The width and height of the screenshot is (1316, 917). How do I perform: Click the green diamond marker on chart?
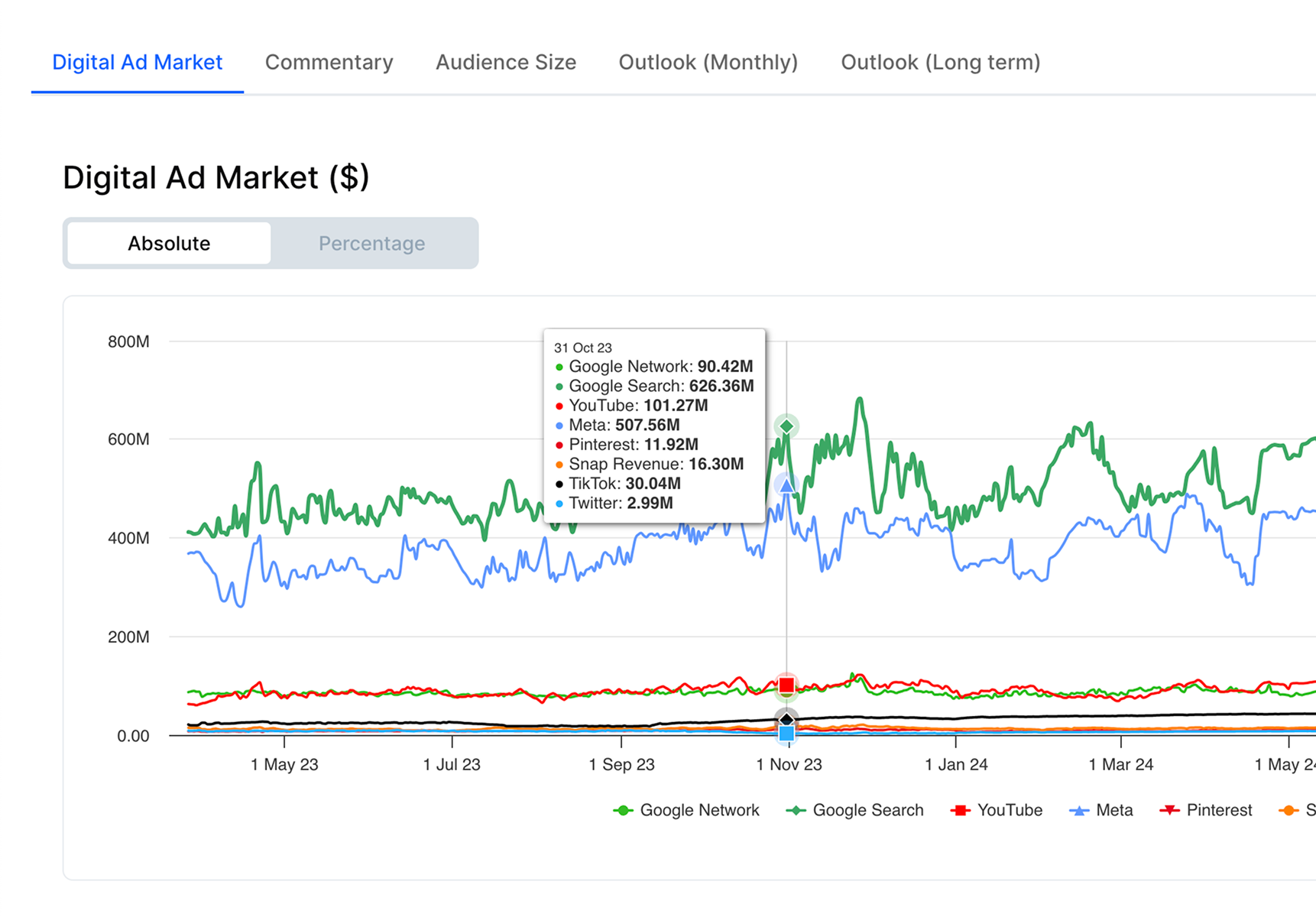[x=786, y=426]
